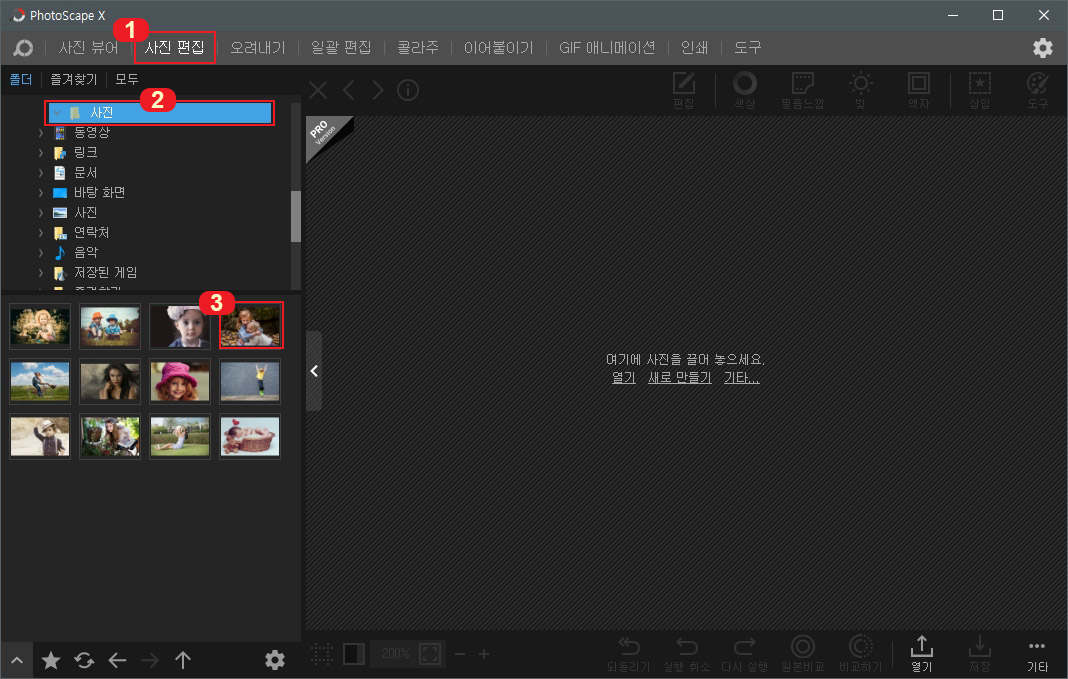
Task: Show photo information icon
Action: coord(408,90)
